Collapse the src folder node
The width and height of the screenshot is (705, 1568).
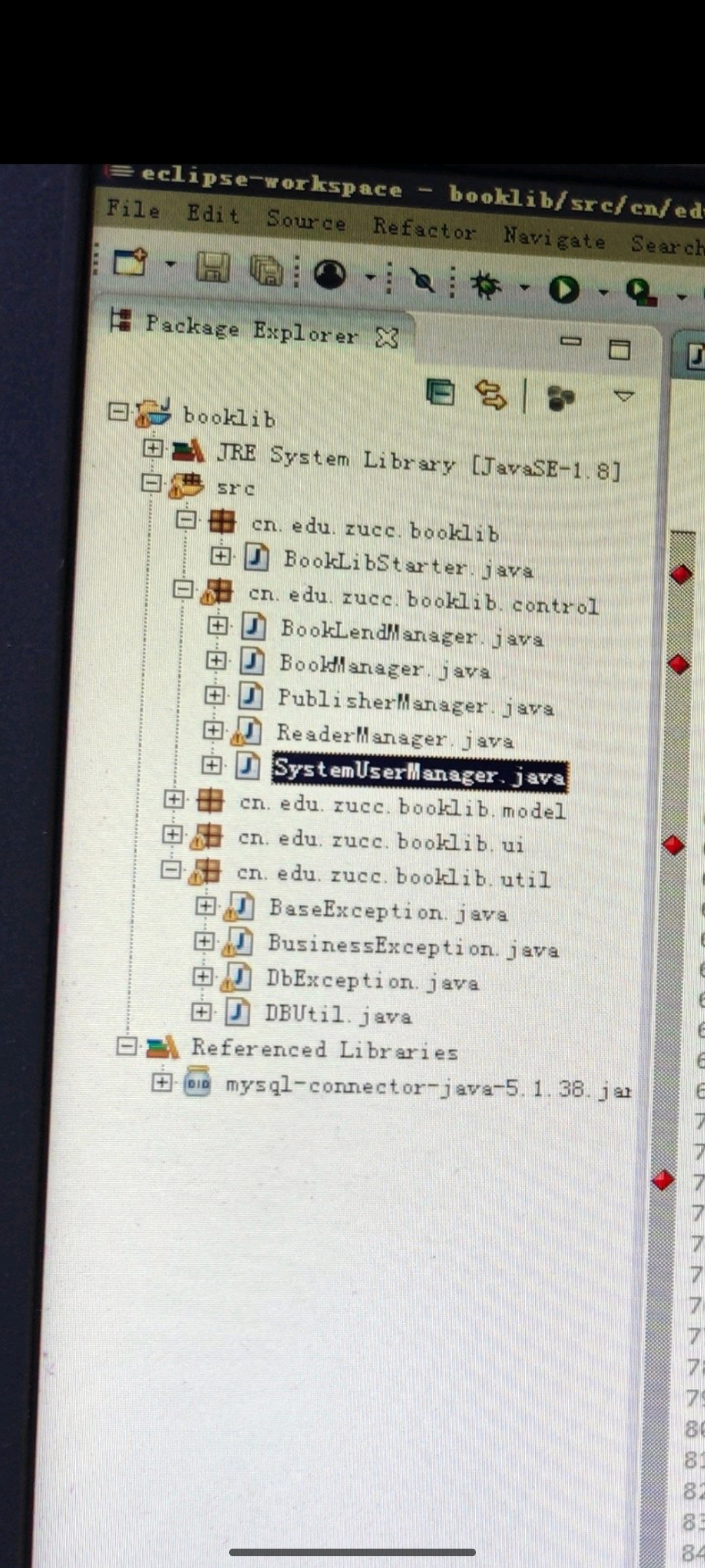[152, 483]
